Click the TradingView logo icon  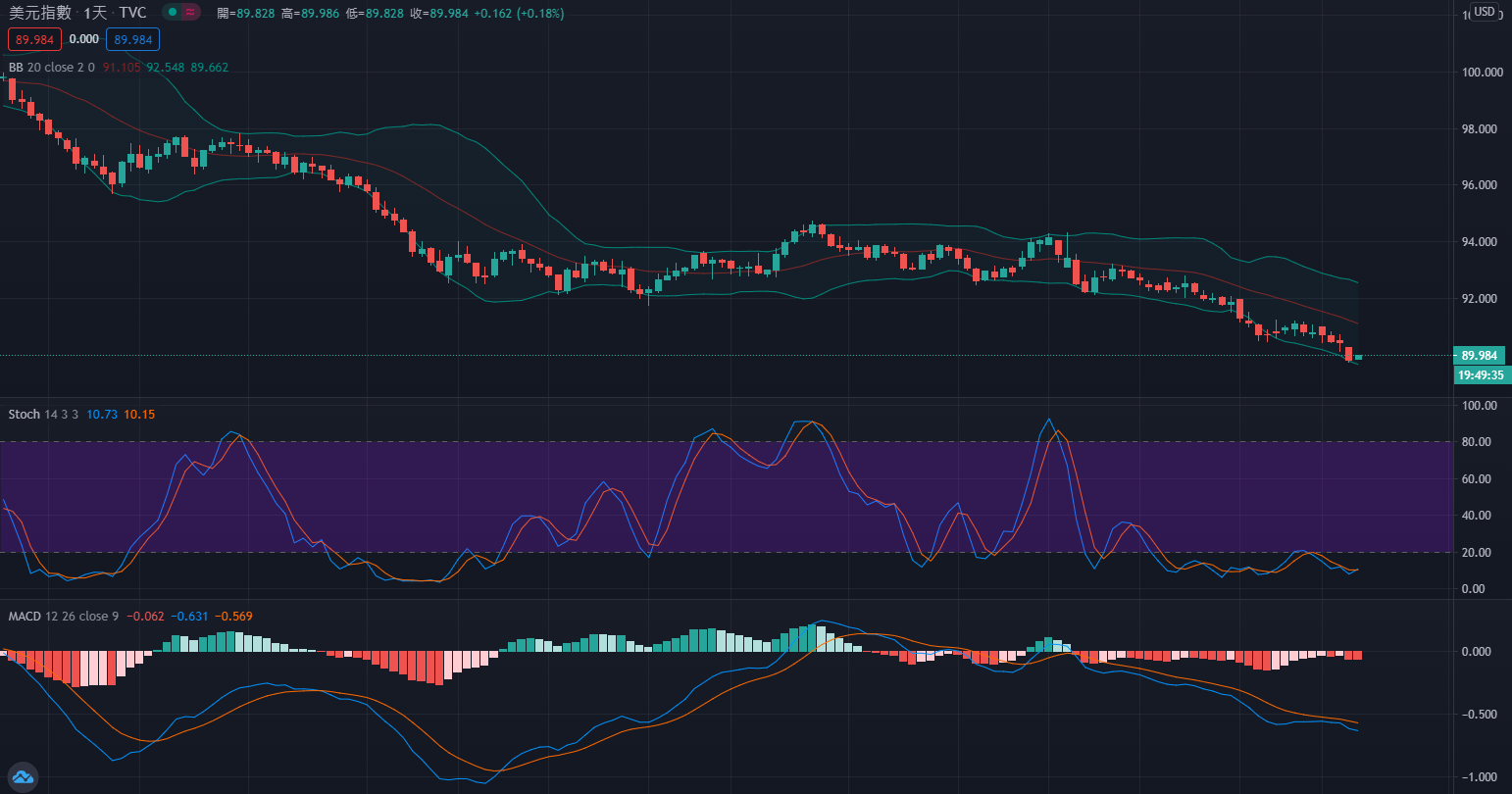coord(22,777)
